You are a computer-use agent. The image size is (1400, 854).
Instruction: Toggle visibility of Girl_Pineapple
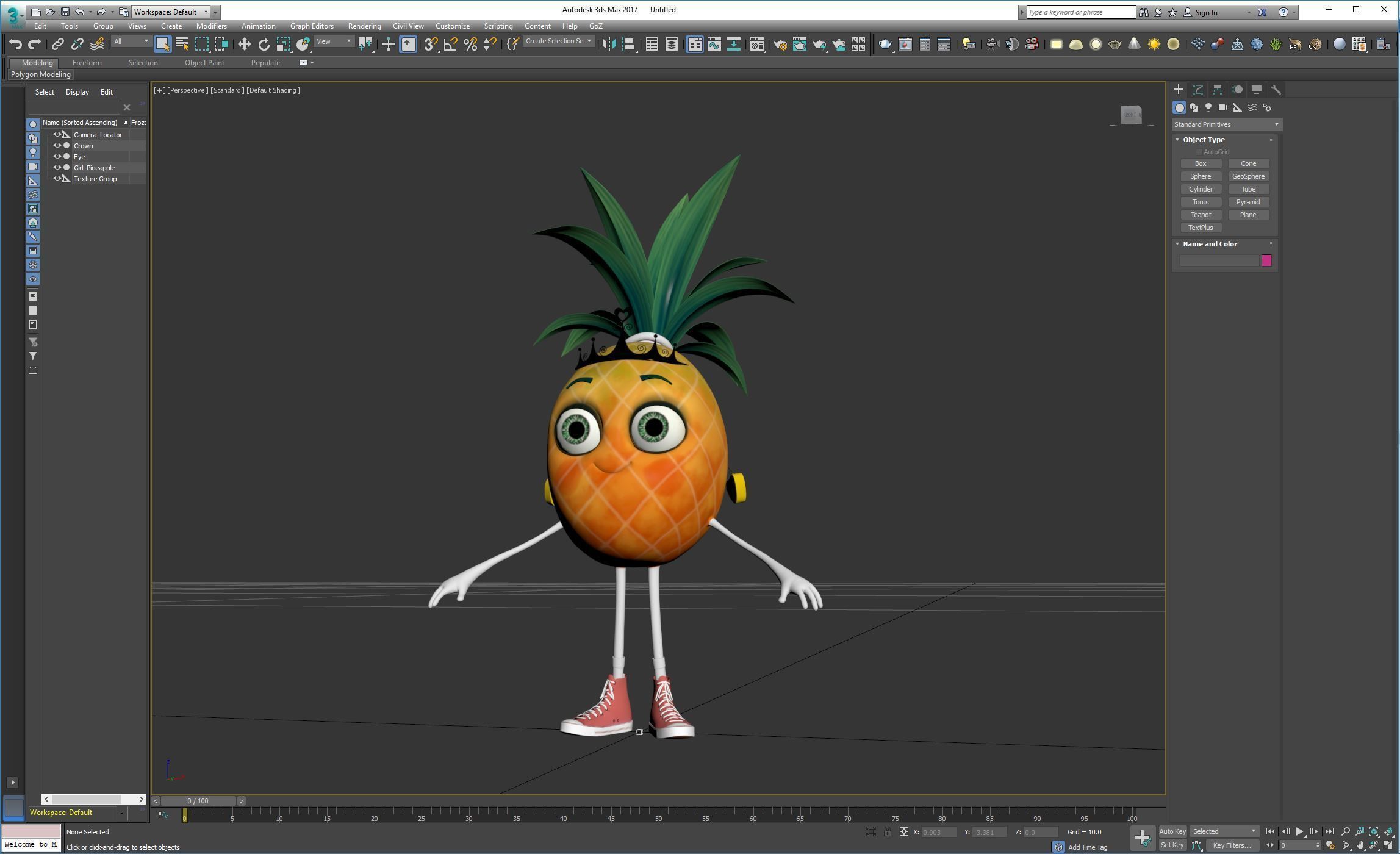pyautogui.click(x=57, y=168)
